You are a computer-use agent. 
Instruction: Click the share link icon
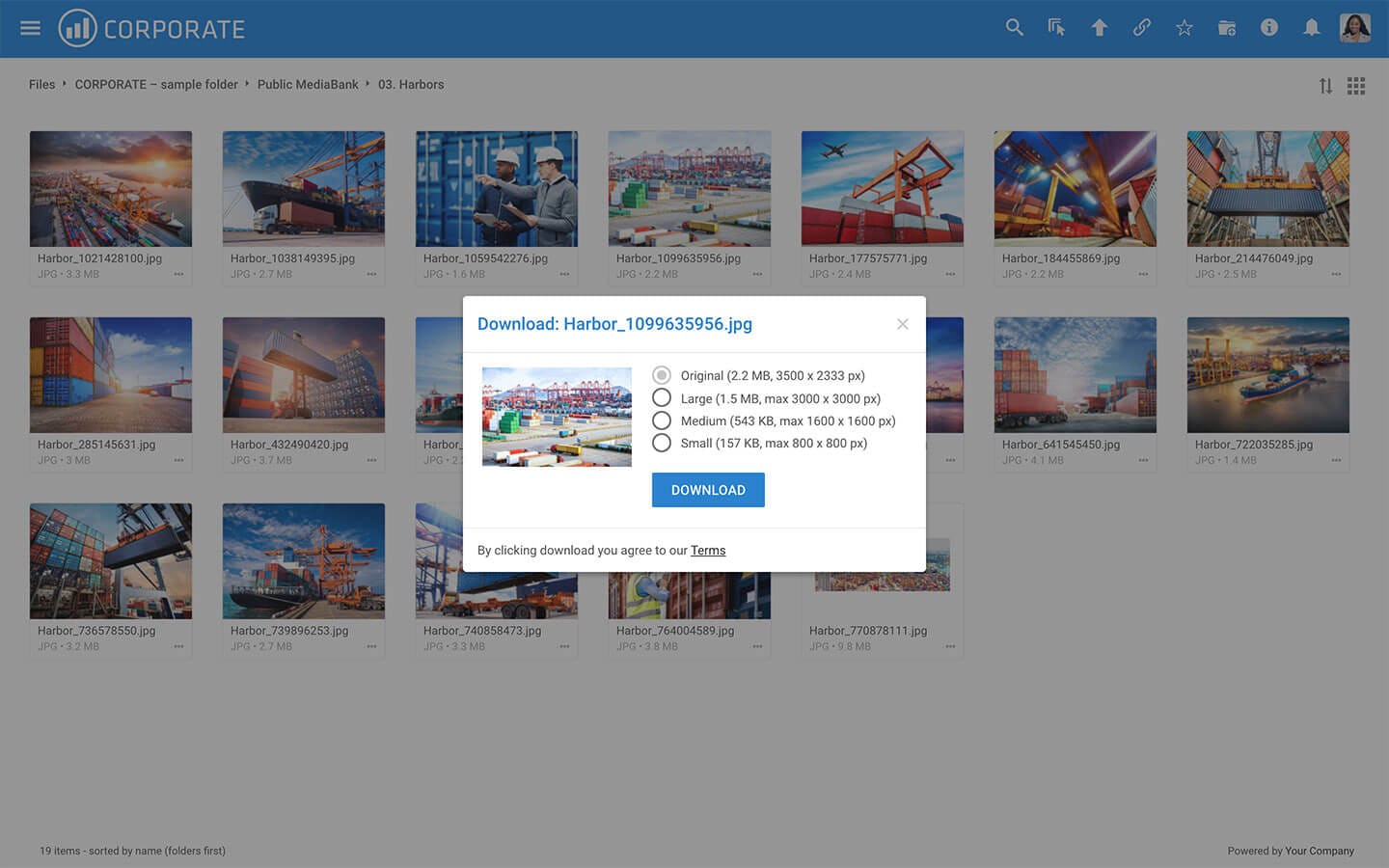click(1141, 28)
